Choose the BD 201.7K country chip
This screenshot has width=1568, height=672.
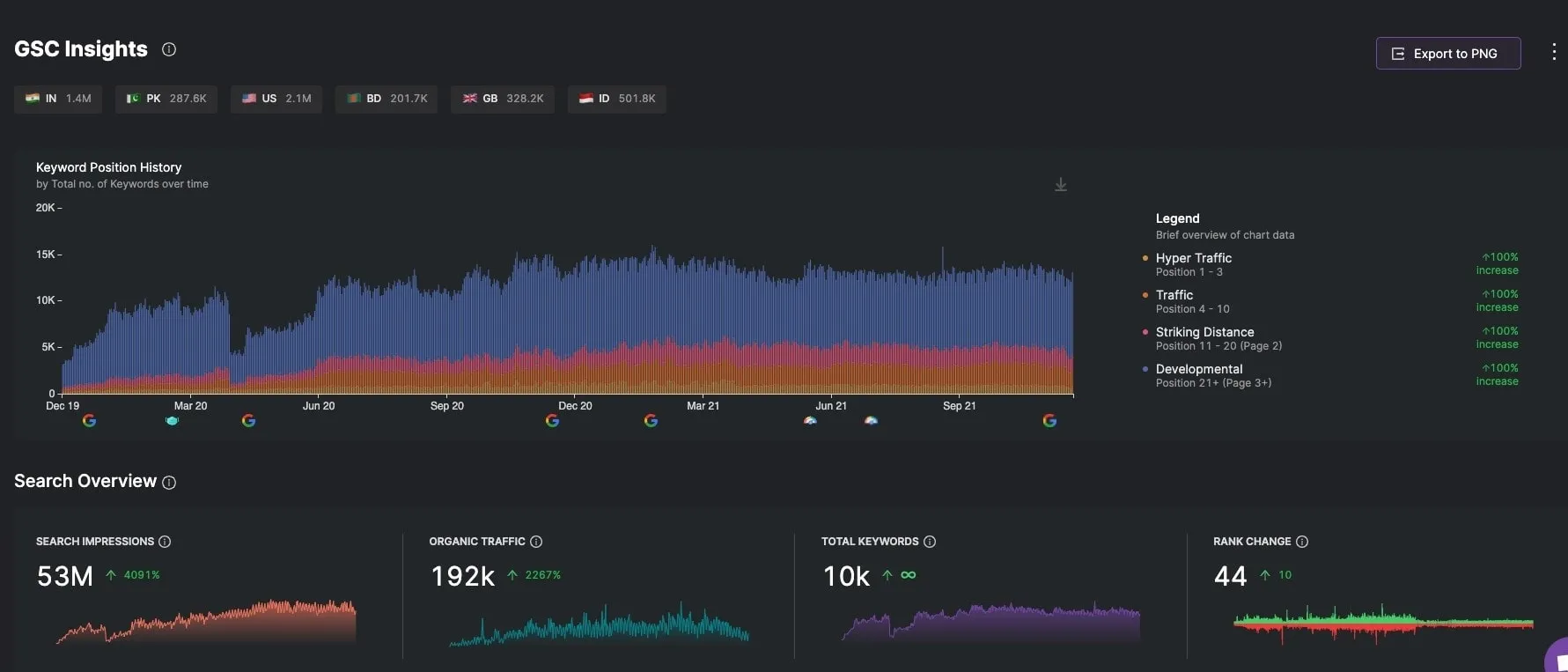pyautogui.click(x=386, y=99)
